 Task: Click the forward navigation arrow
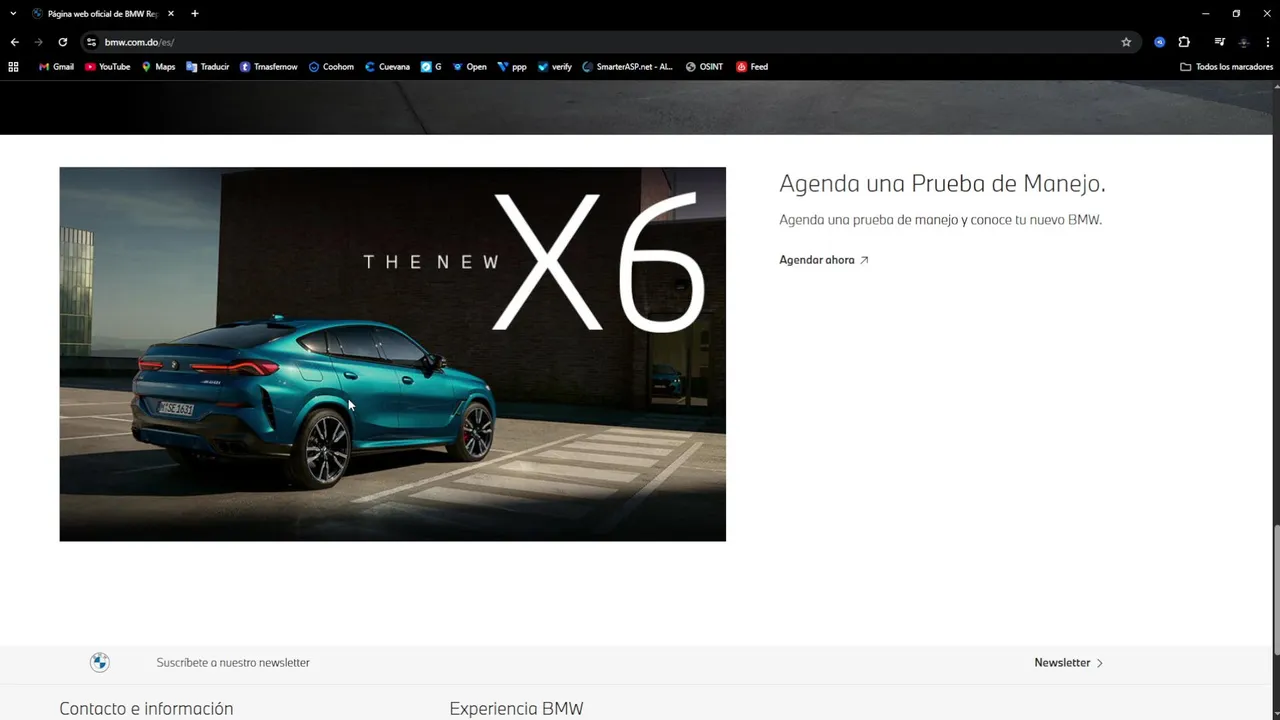(38, 42)
